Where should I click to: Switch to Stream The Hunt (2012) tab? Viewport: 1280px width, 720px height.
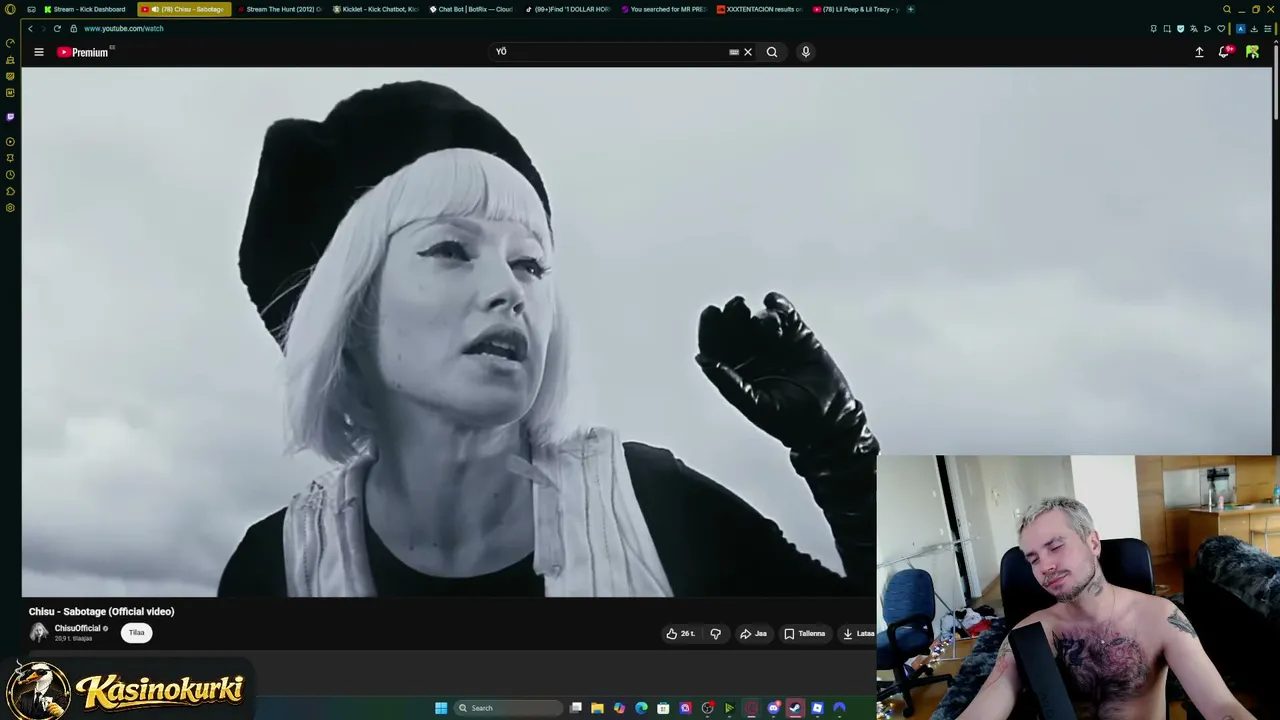pyautogui.click(x=280, y=9)
